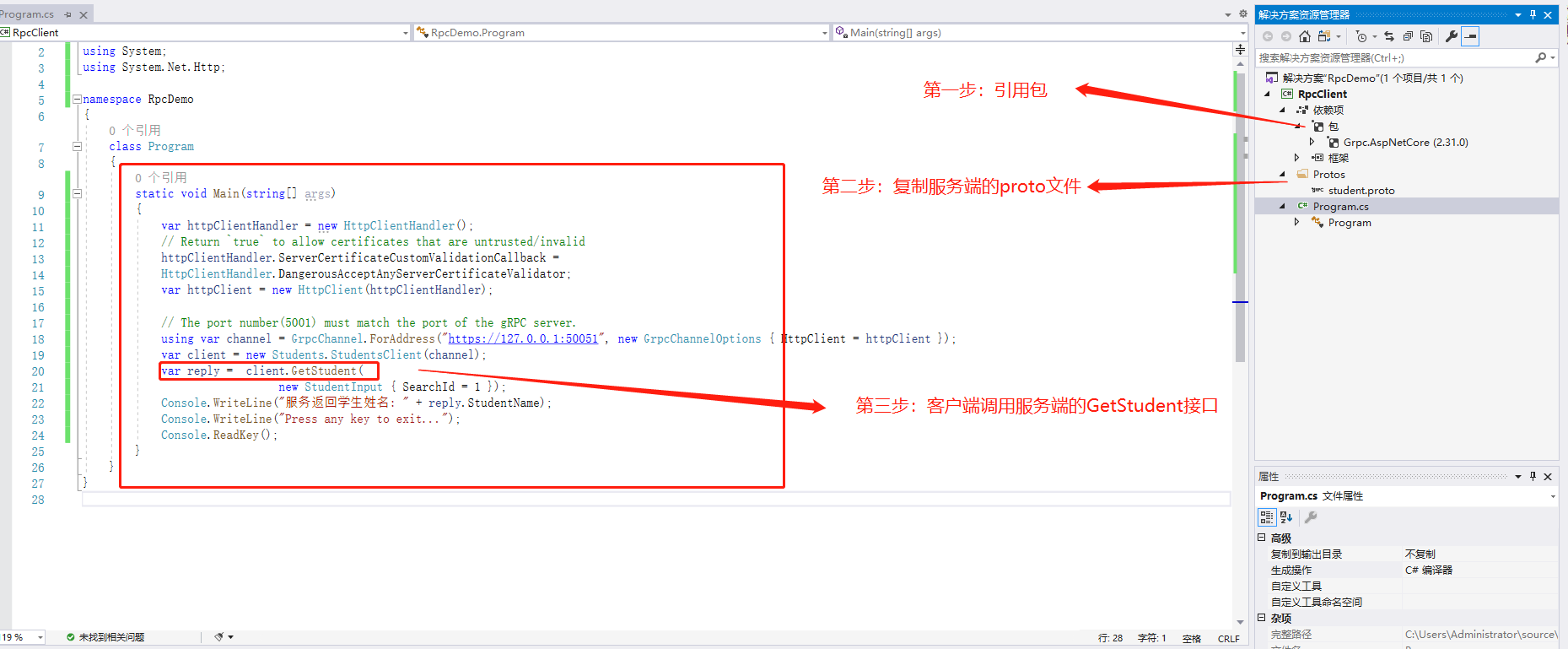Select Program.cs in Solution Explorer
The image size is (1568, 649).
(1340, 207)
